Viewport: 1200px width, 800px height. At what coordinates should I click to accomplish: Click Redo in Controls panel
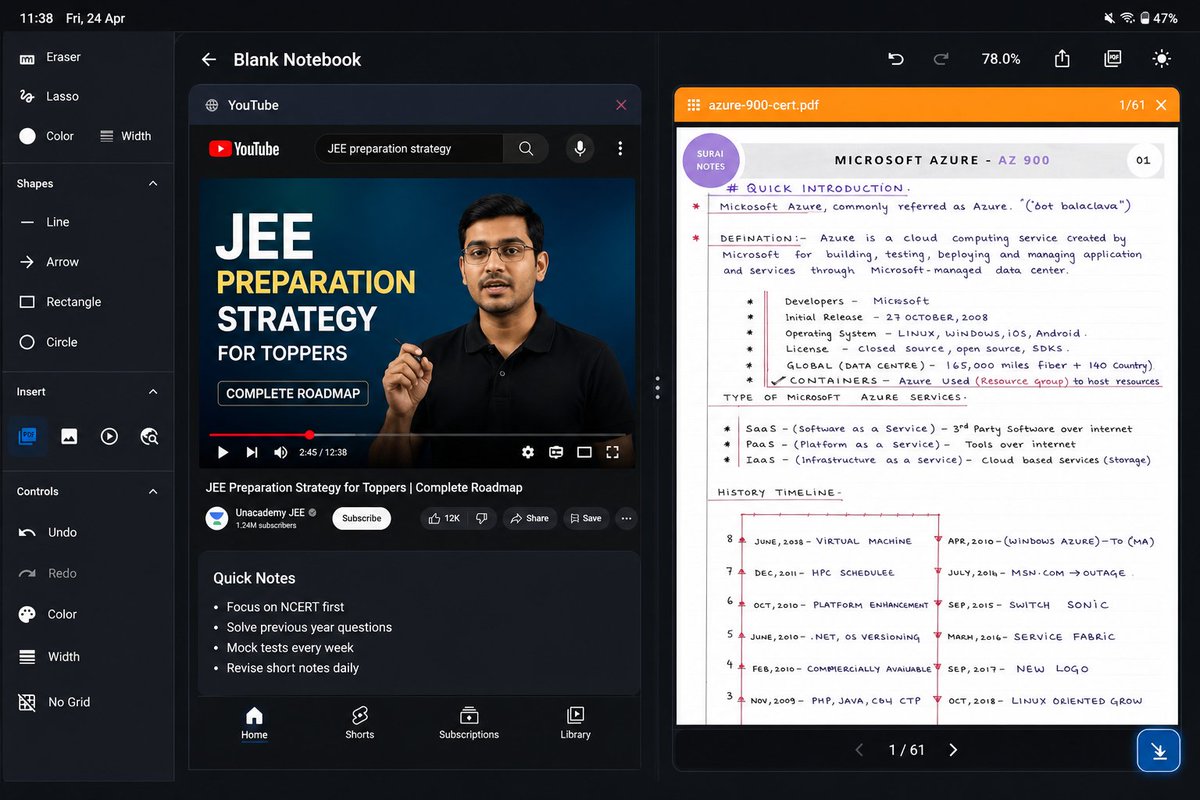pyautogui.click(x=48, y=573)
